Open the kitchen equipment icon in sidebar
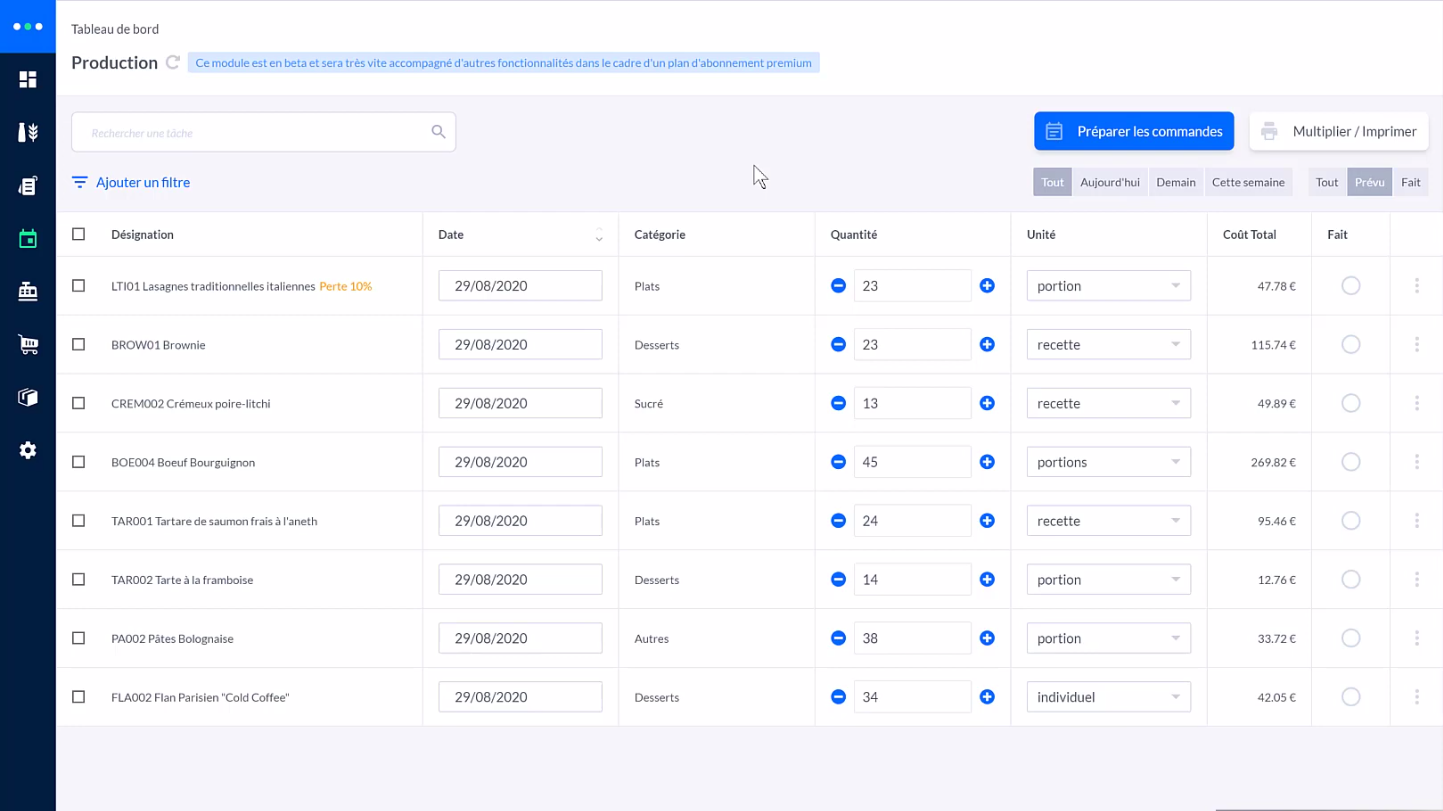 27,290
